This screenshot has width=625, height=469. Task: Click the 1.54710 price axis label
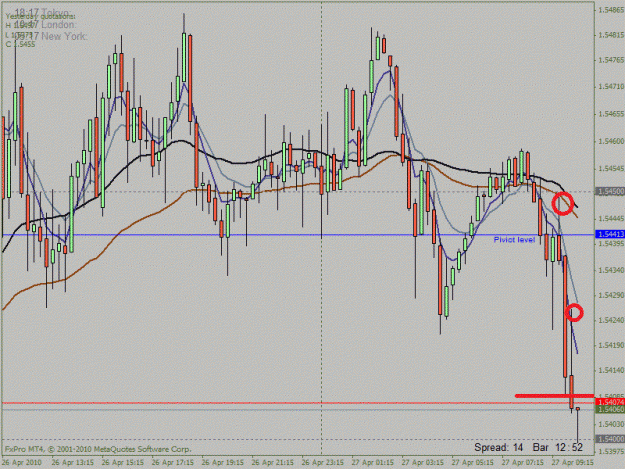pyautogui.click(x=611, y=86)
